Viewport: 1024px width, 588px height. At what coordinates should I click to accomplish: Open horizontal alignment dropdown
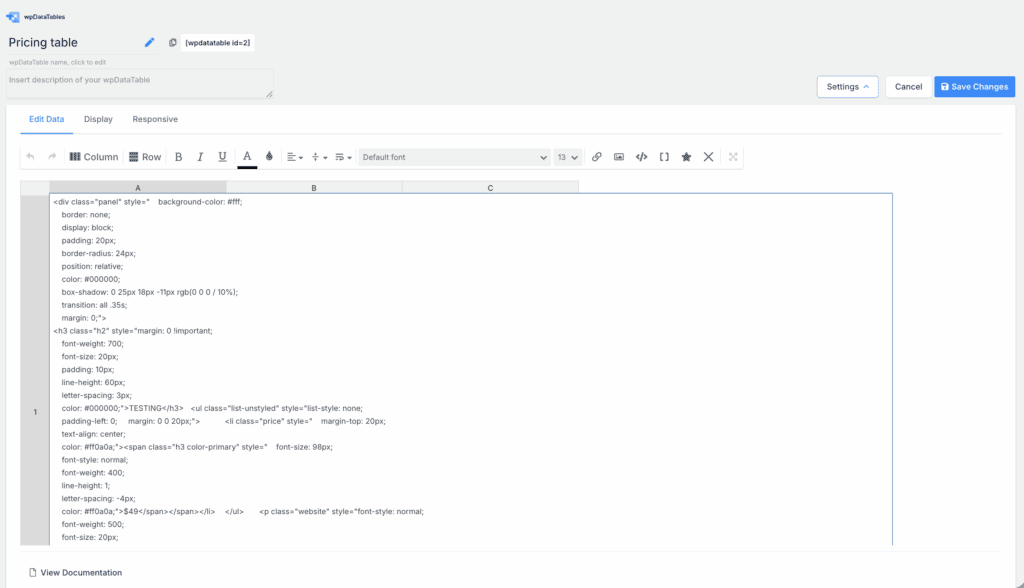pyautogui.click(x=295, y=157)
